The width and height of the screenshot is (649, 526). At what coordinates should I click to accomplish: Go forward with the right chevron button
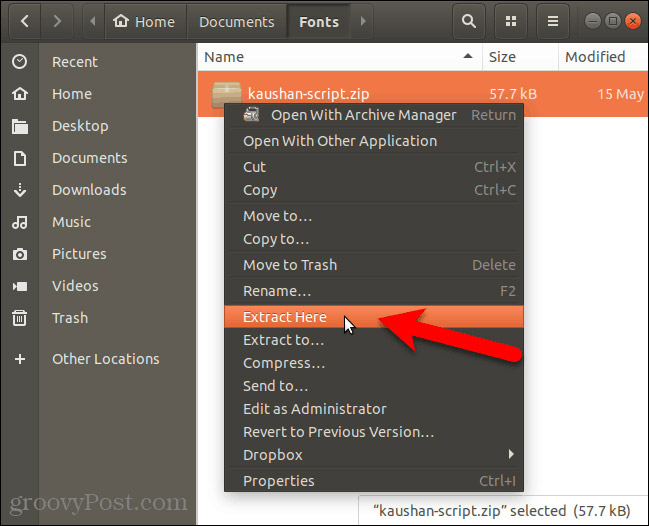click(x=57, y=21)
